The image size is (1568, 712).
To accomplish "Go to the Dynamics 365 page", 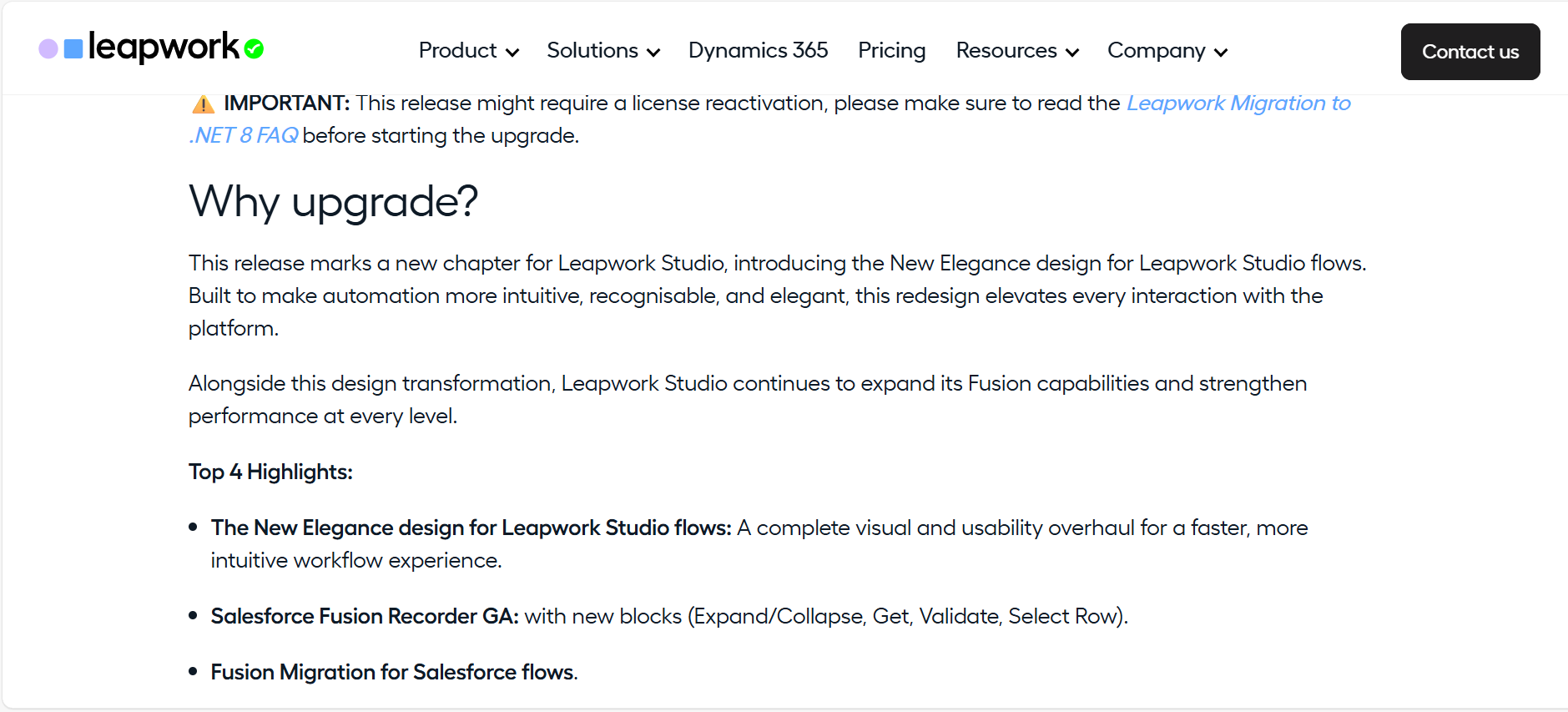I will (x=758, y=51).
